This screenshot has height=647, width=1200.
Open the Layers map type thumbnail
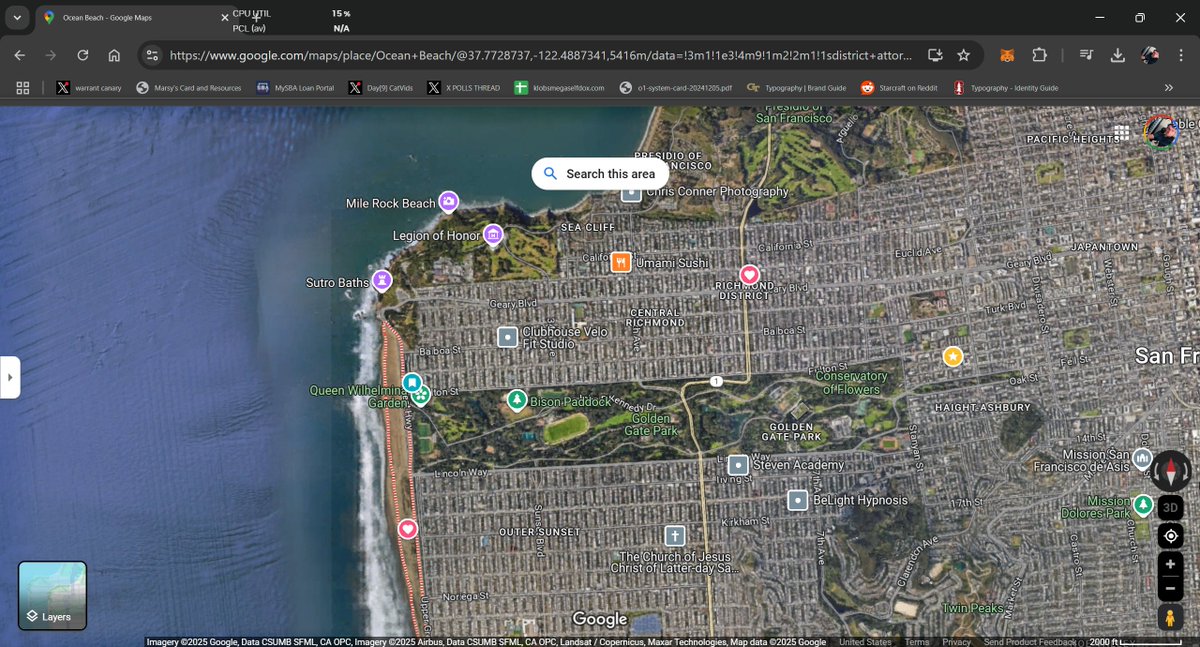52,596
